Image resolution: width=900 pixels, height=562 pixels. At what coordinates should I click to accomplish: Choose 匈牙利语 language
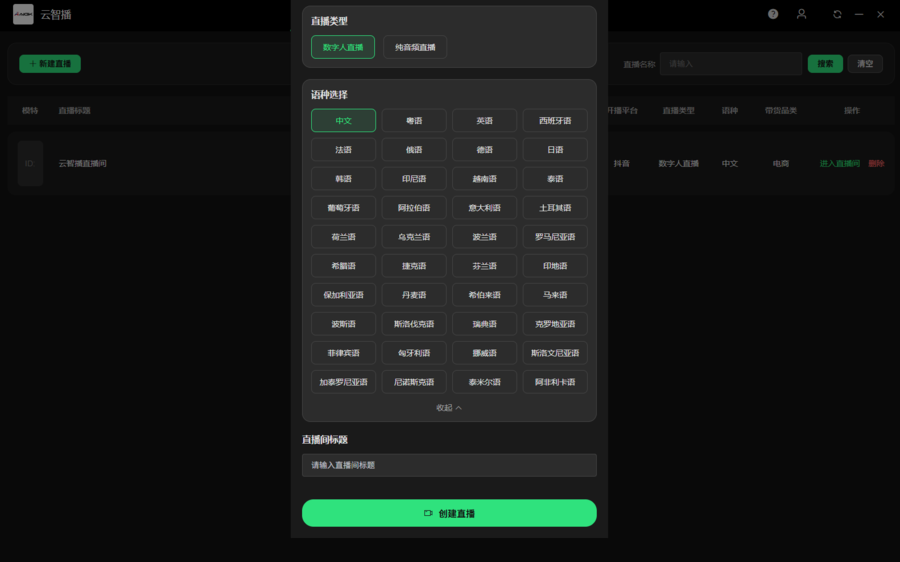(x=414, y=353)
